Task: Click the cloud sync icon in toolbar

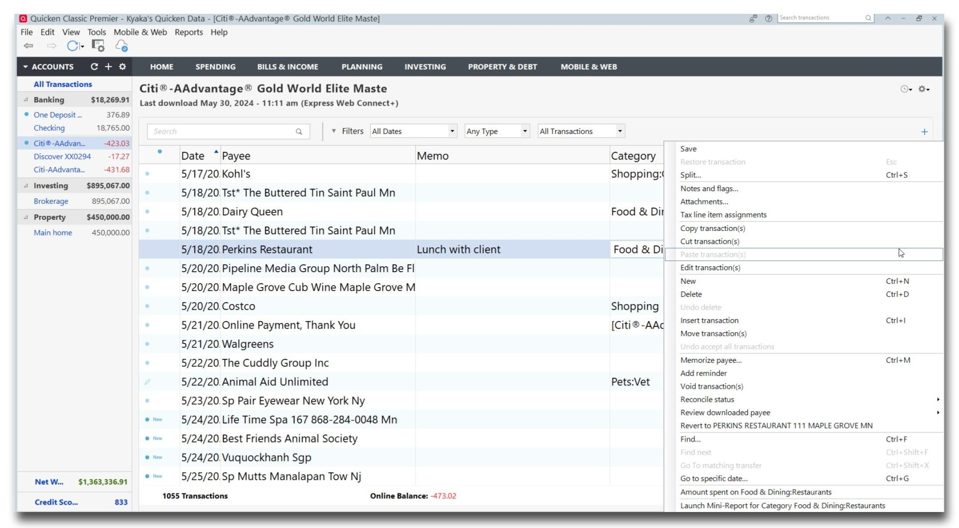Action: tap(121, 46)
